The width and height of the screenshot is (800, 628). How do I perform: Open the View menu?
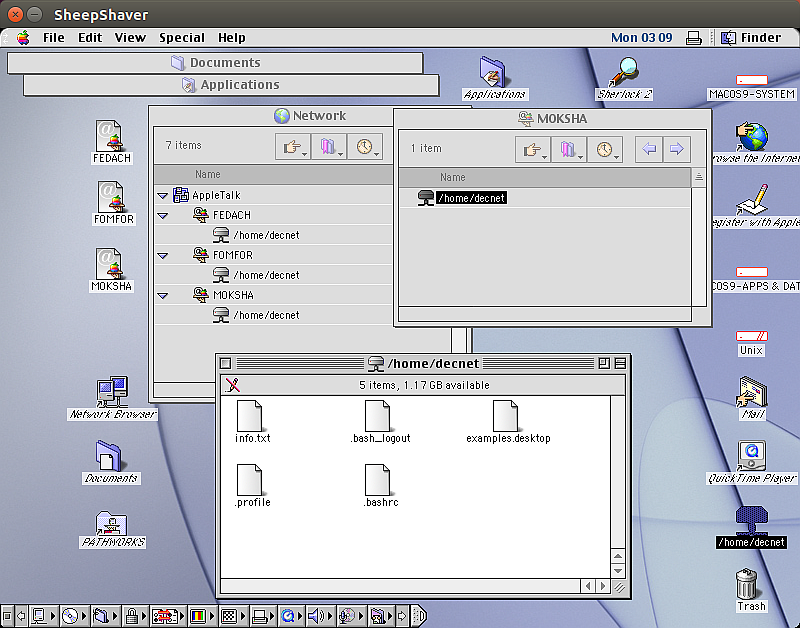(130, 37)
